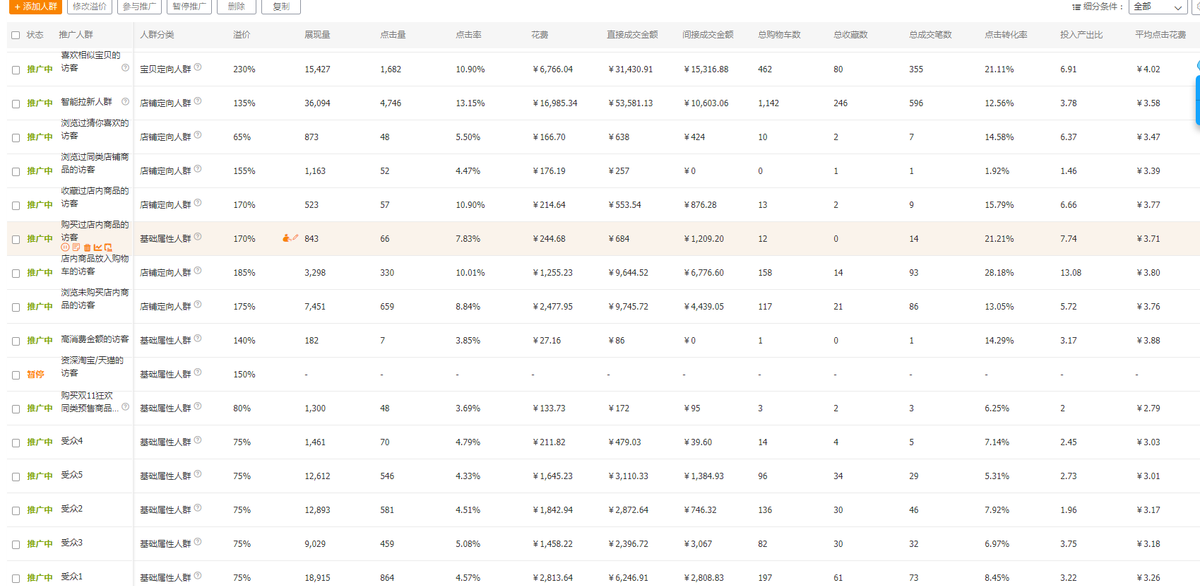Click the 点击率 column header
1200x586 pixels.
468,35
